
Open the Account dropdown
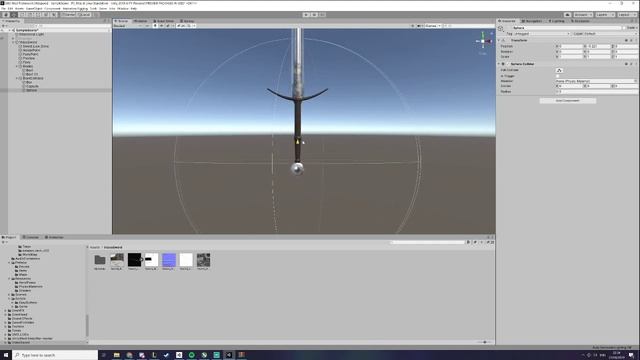[x=583, y=15]
